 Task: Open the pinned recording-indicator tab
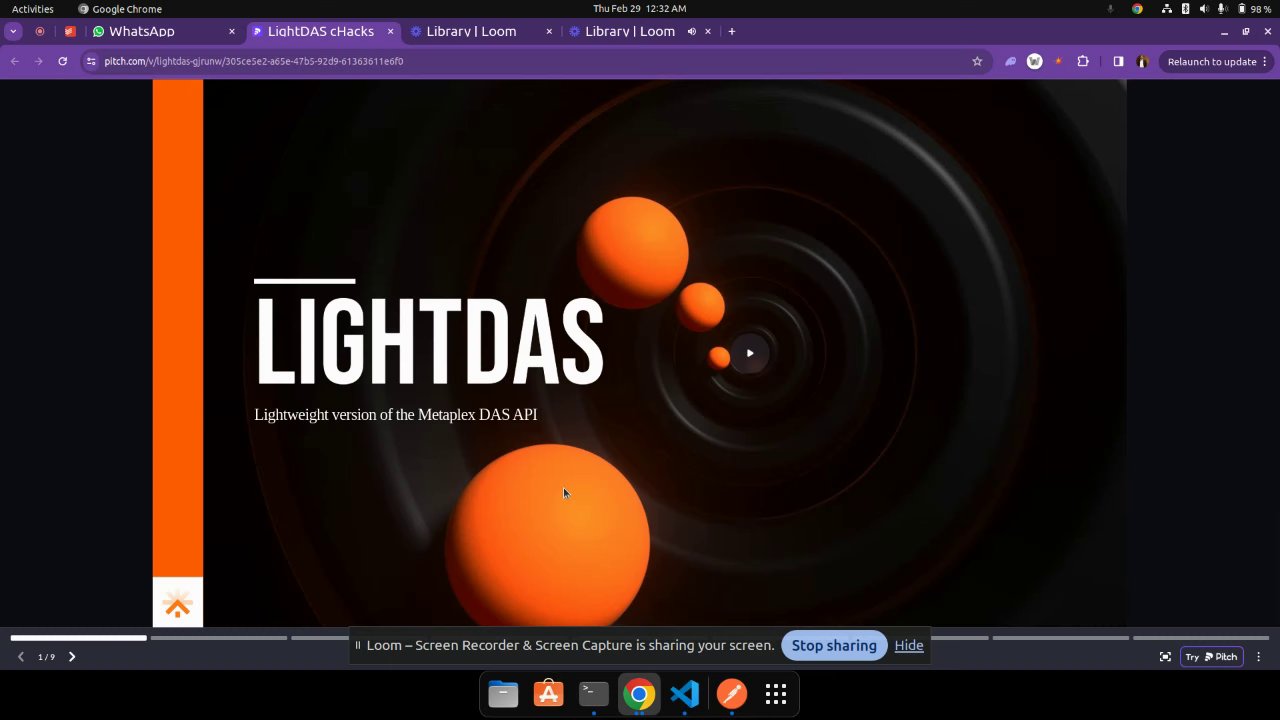pyautogui.click(x=40, y=31)
